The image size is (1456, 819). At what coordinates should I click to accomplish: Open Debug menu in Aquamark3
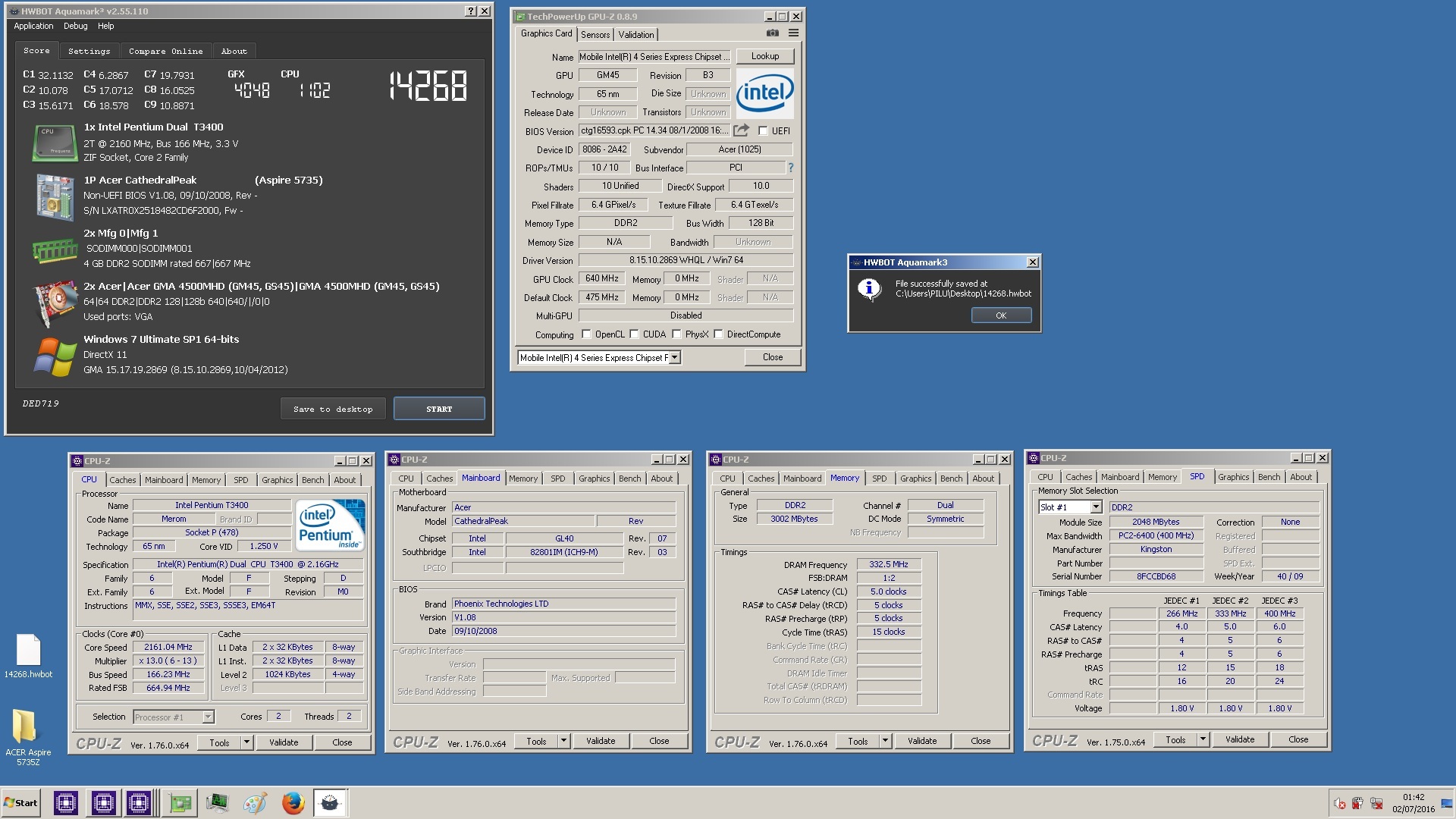click(x=75, y=26)
